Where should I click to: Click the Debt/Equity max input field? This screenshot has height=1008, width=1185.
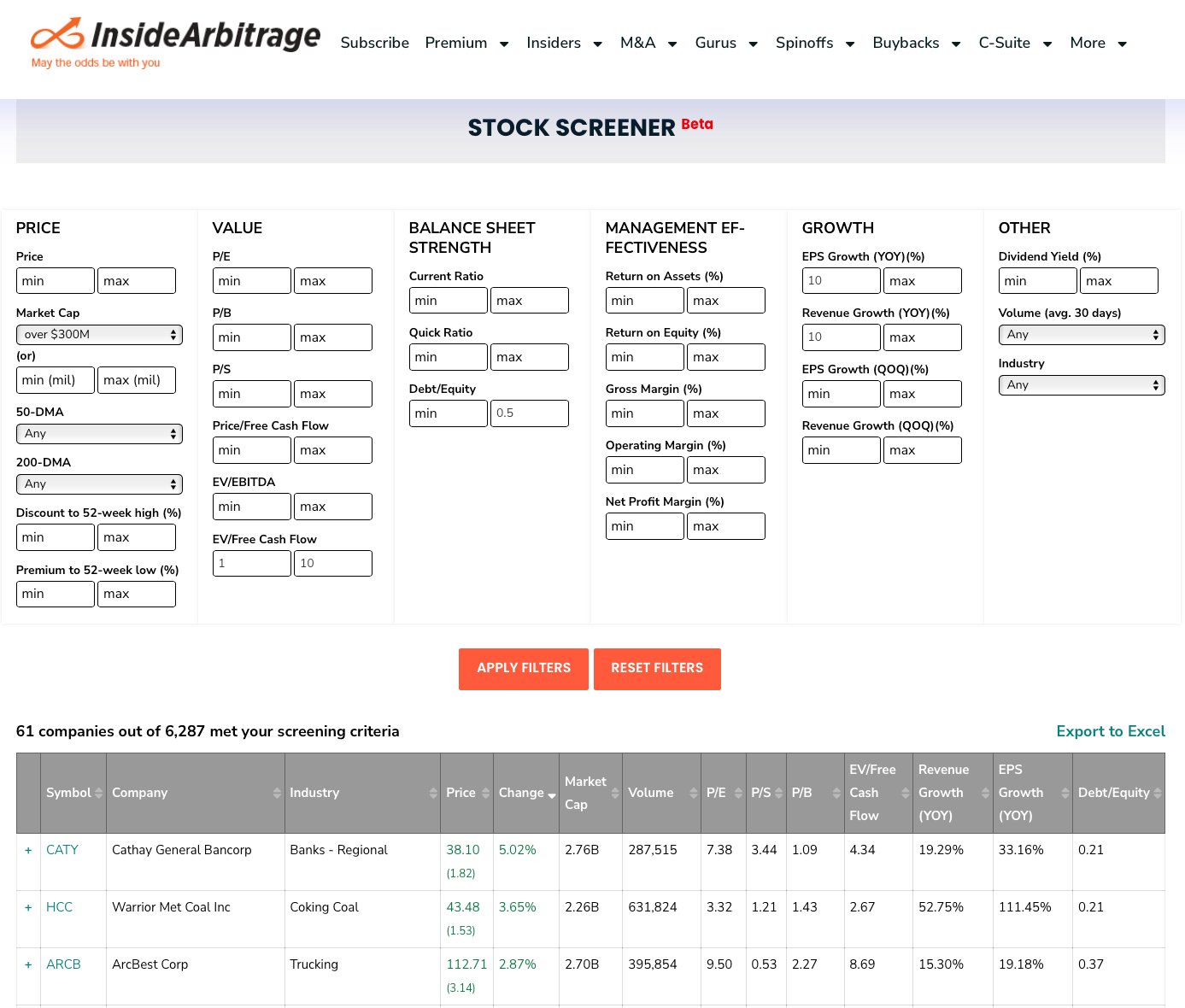(x=529, y=413)
